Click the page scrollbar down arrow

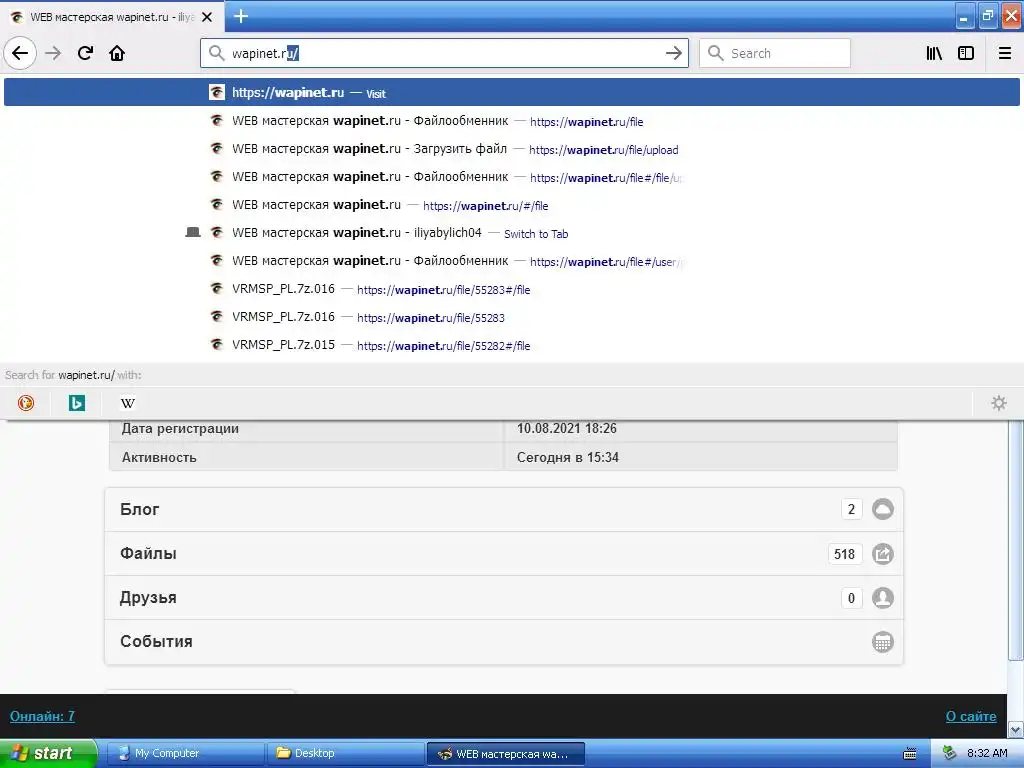click(x=1015, y=729)
